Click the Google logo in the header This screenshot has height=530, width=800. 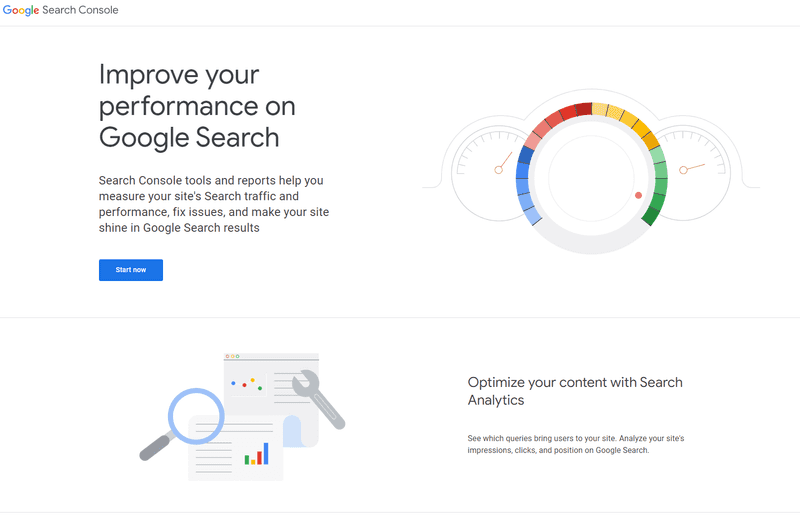pyautogui.click(x=21, y=10)
